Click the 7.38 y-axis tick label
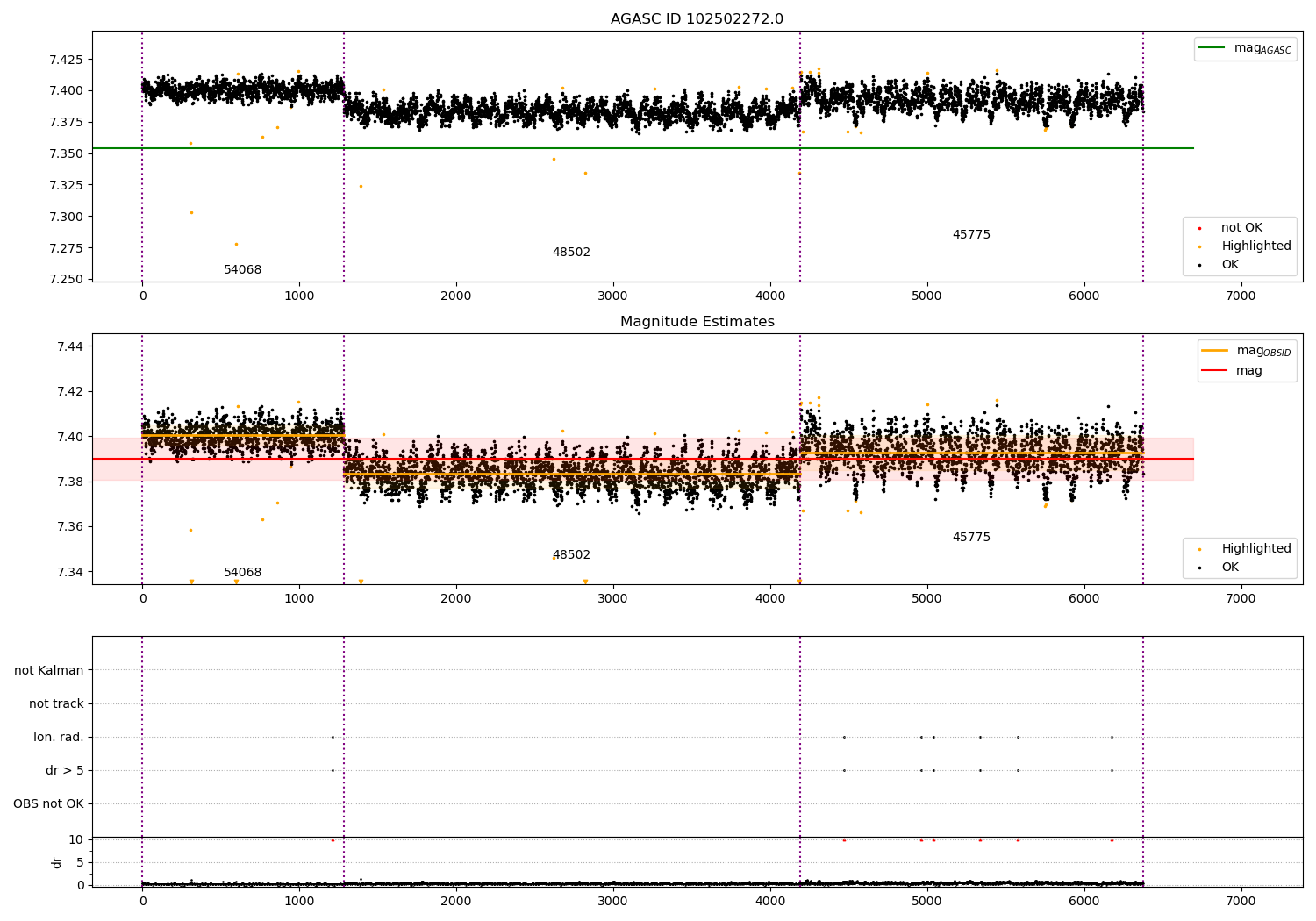The width and height of the screenshot is (1316, 921). point(70,482)
